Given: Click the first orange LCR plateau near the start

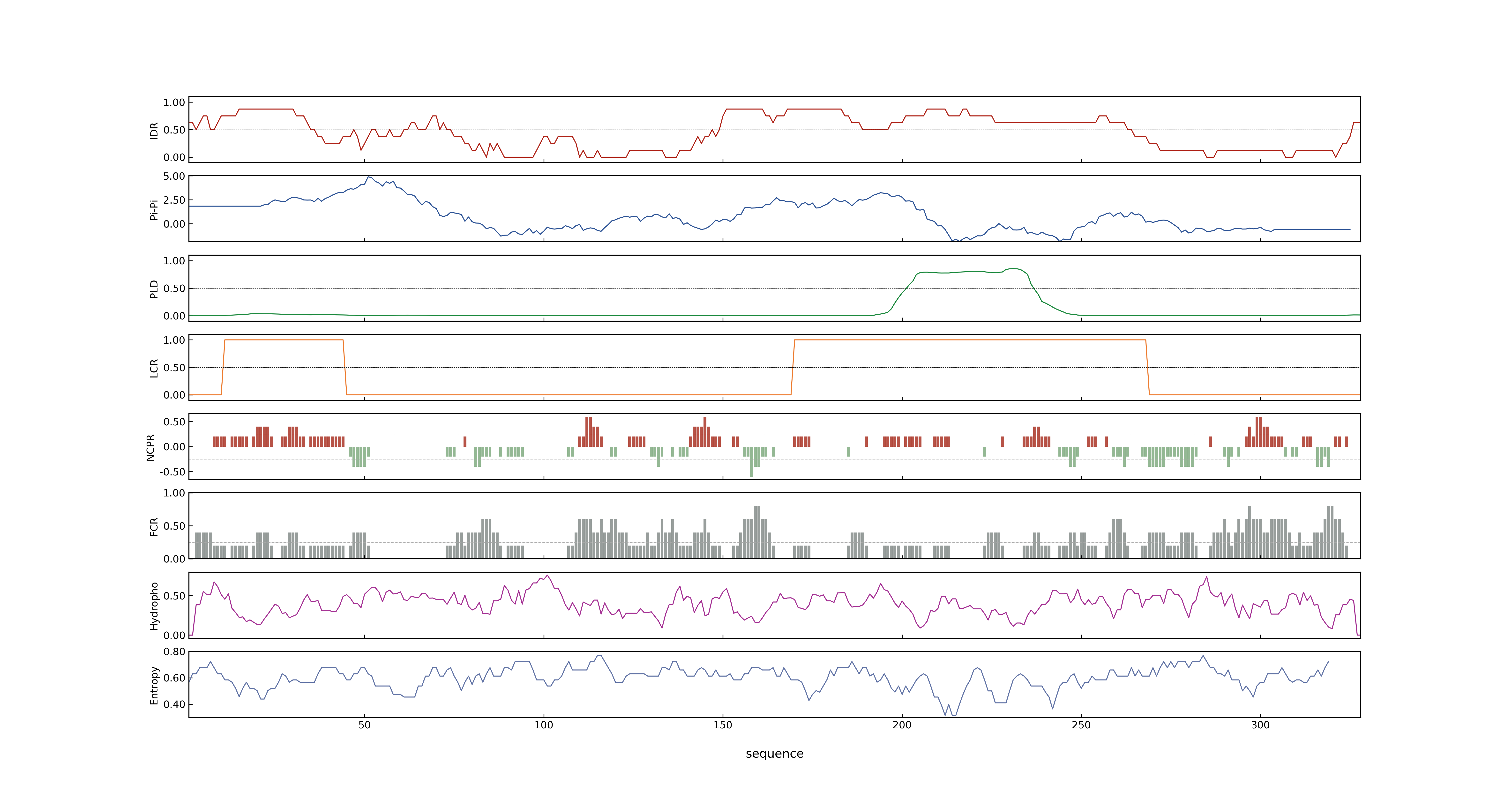Looking at the screenshot, I should click(284, 340).
